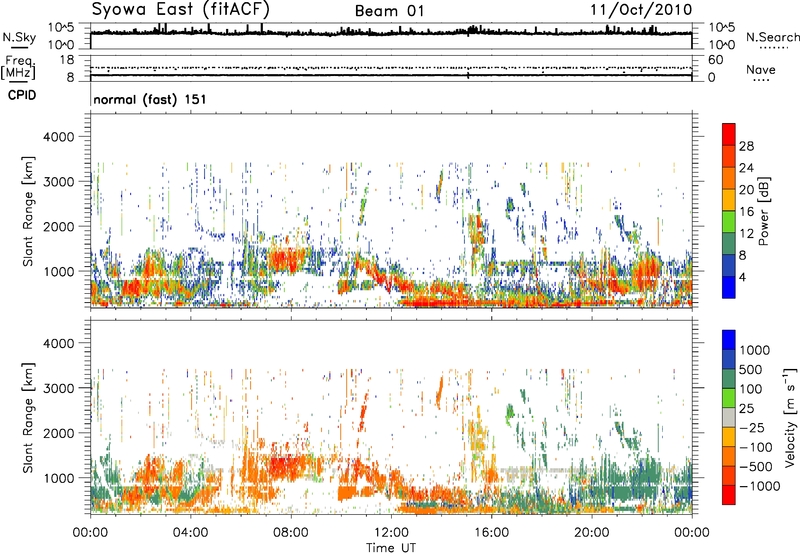Click the "CPID" row label
The width and height of the screenshot is (800, 554).
coord(22,95)
